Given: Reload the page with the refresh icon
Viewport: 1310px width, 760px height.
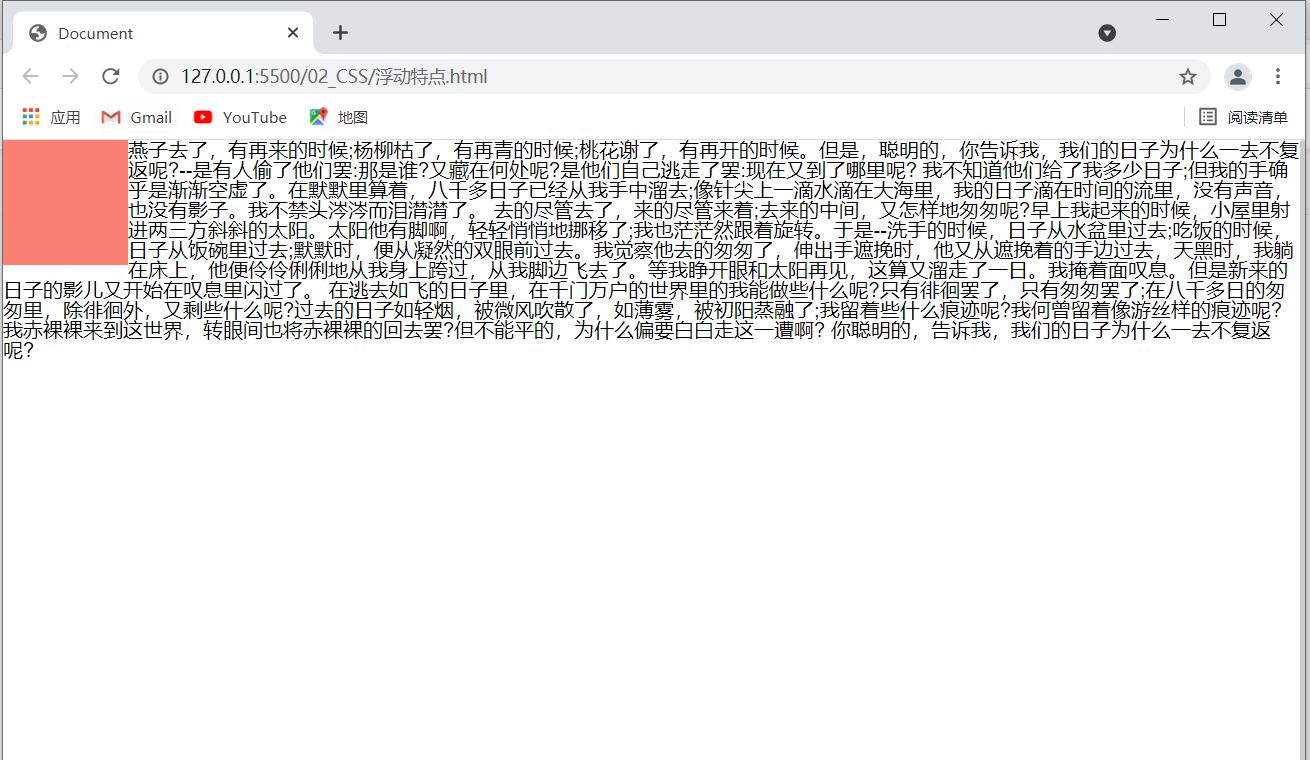Looking at the screenshot, I should tap(111, 77).
